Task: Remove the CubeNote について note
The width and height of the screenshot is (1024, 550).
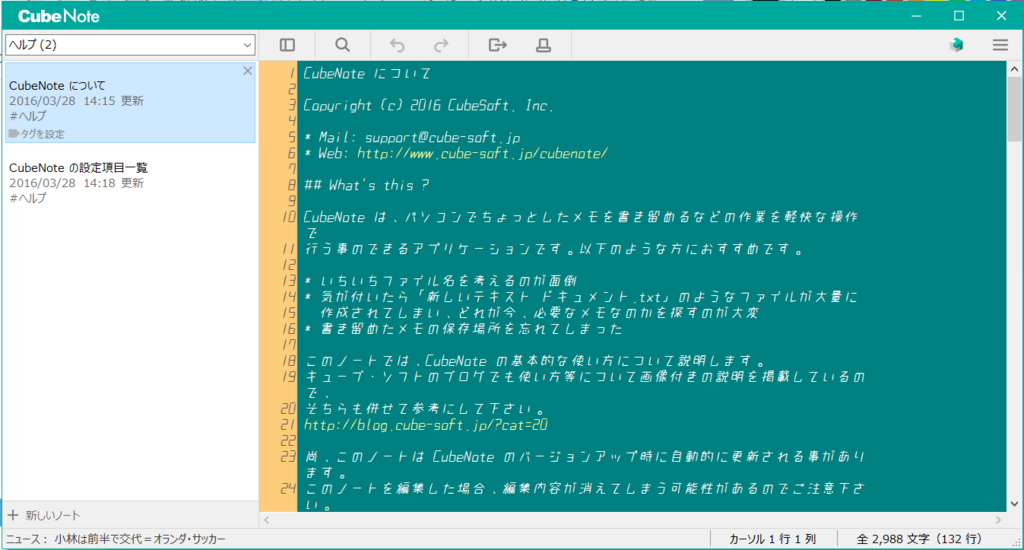Action: (248, 71)
